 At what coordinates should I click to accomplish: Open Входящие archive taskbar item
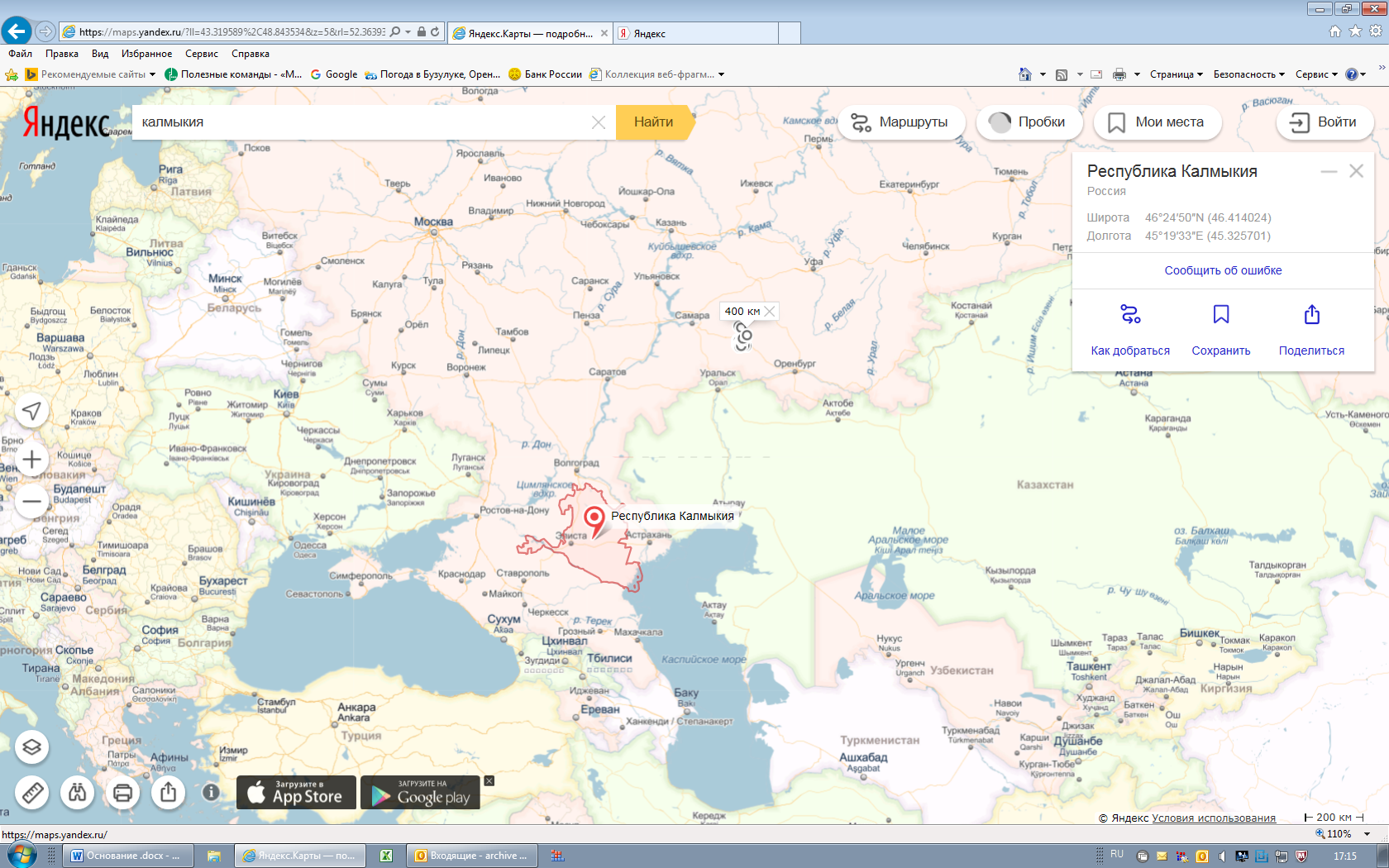click(x=473, y=856)
